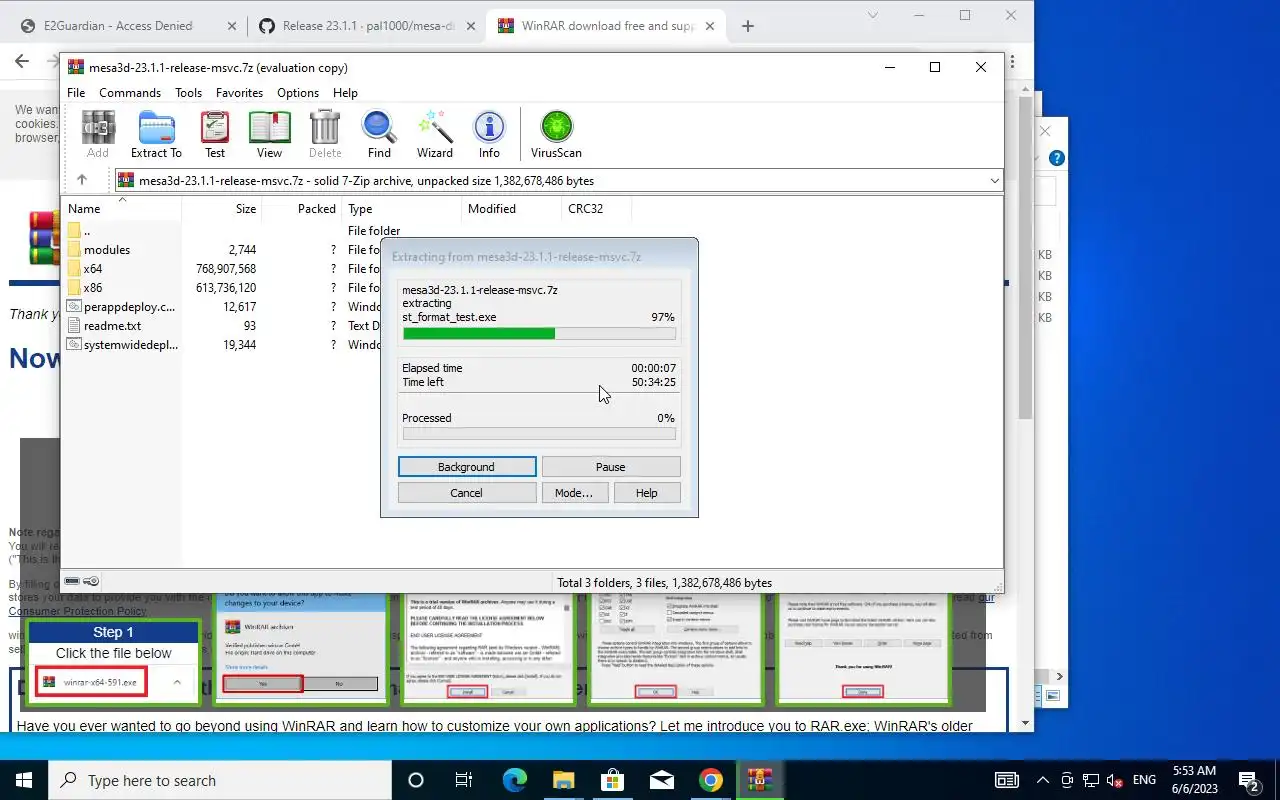
Task: Pause the extraction
Action: tap(611, 467)
